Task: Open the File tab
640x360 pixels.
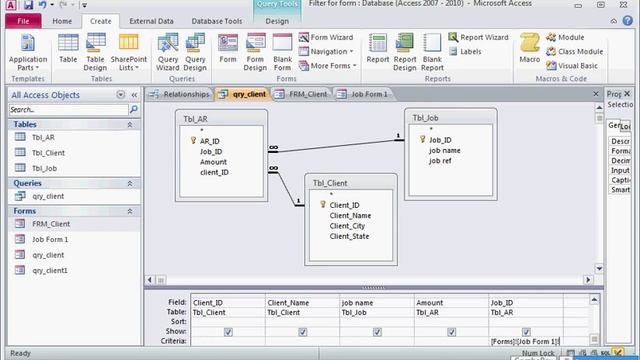Action: coord(23,21)
